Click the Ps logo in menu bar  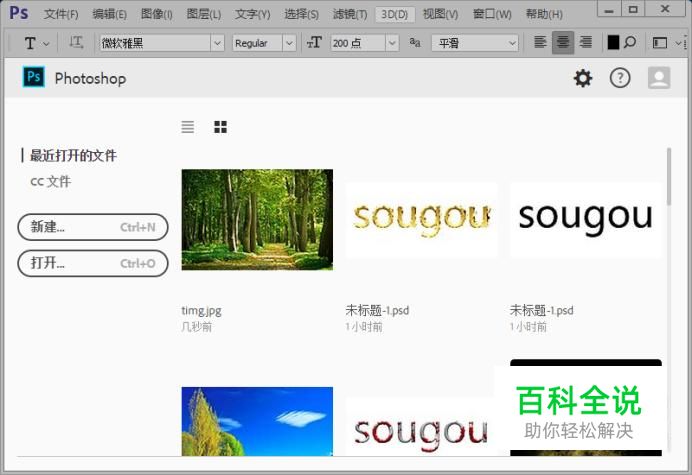[x=19, y=13]
